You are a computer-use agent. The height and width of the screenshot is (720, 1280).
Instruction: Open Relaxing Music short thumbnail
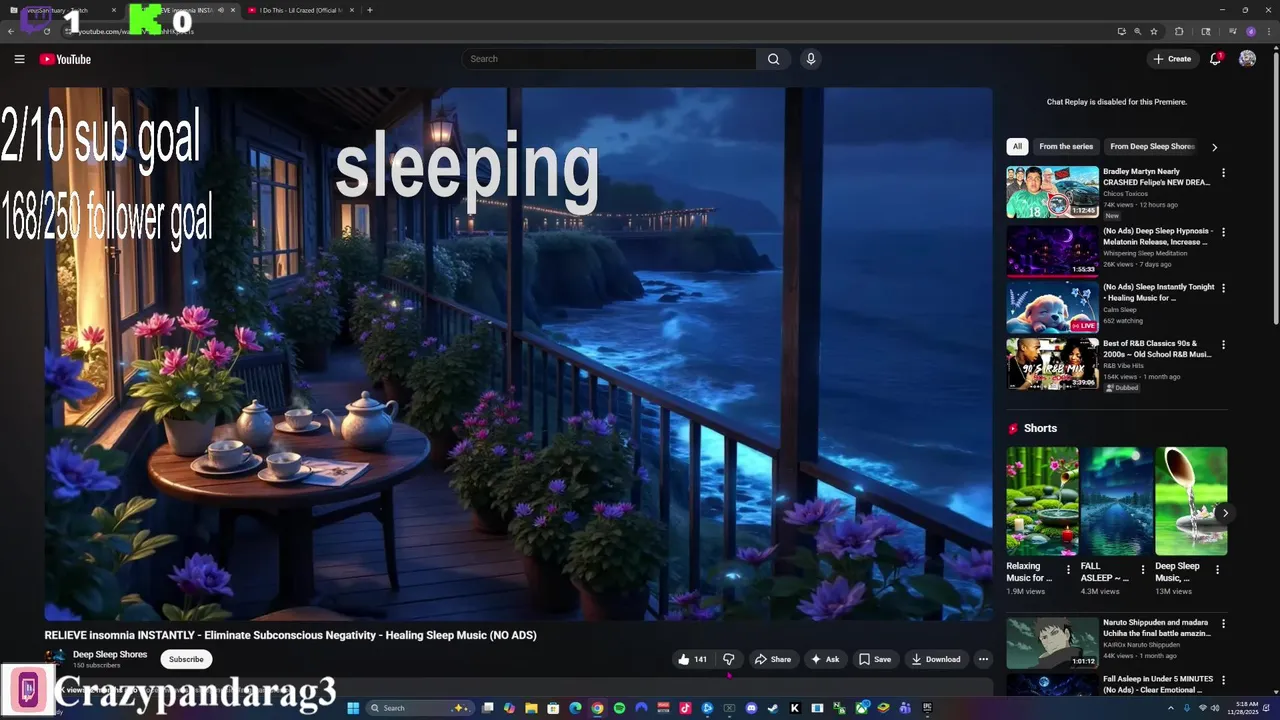pos(1042,501)
